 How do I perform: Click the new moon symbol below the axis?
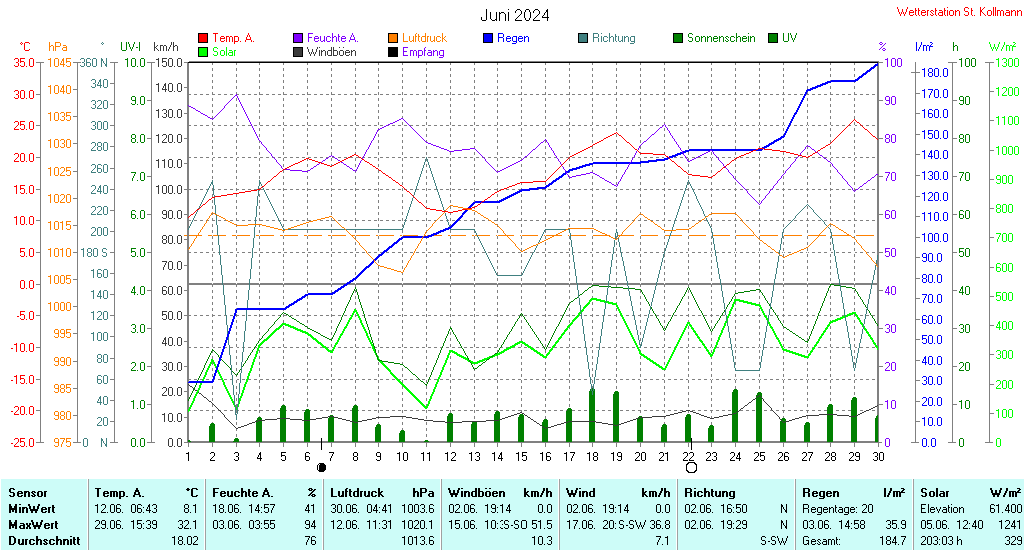point(321,468)
